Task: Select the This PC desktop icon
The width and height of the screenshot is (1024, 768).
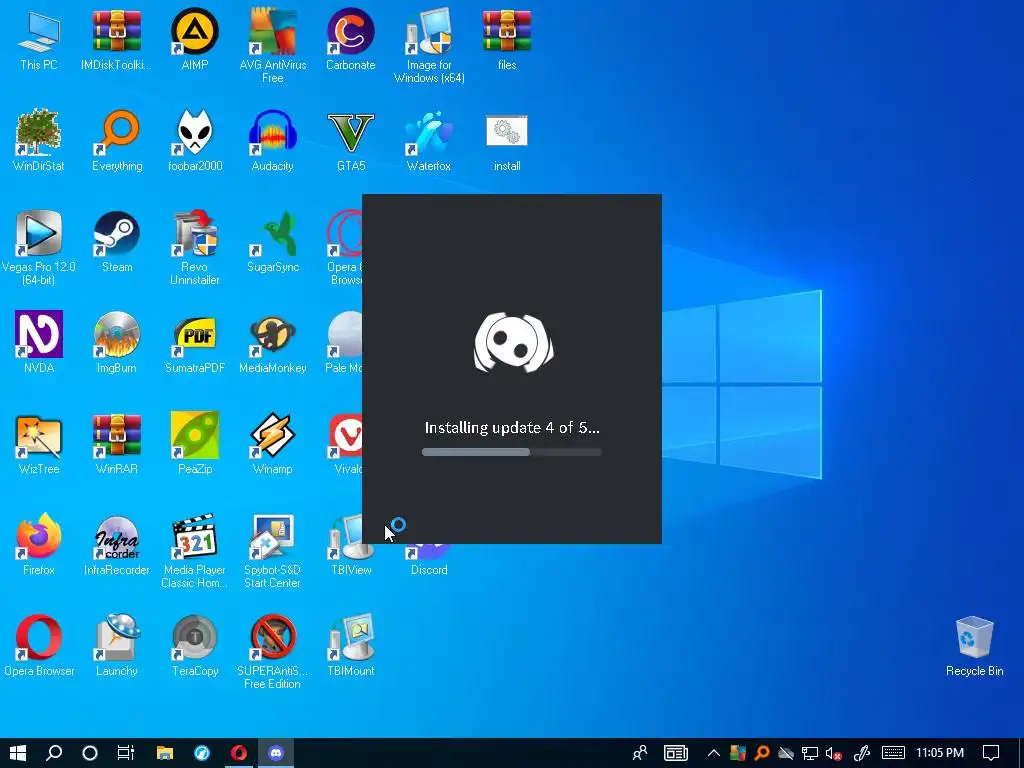Action: [39, 31]
